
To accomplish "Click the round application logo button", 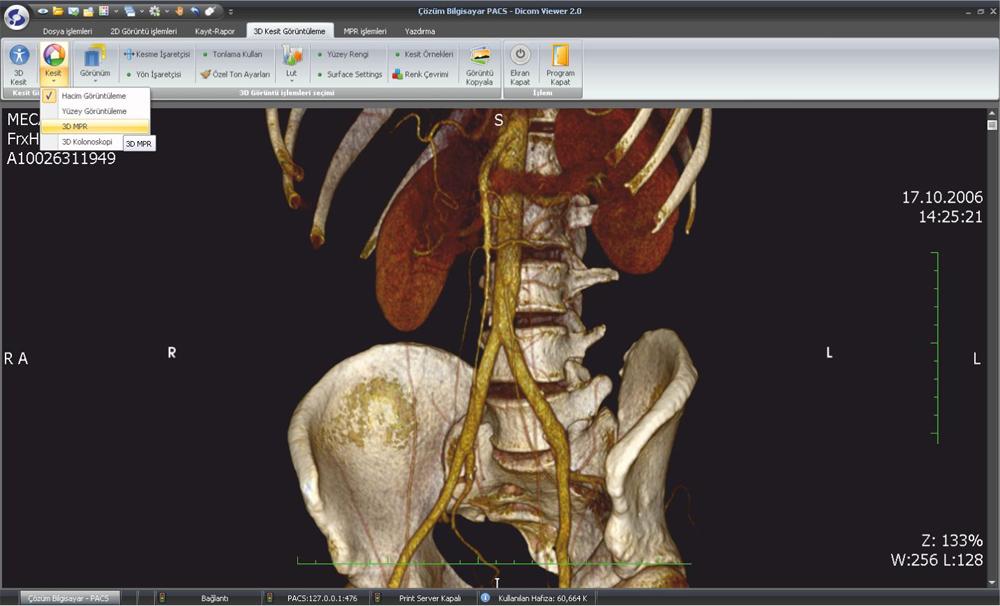I will coord(16,17).
